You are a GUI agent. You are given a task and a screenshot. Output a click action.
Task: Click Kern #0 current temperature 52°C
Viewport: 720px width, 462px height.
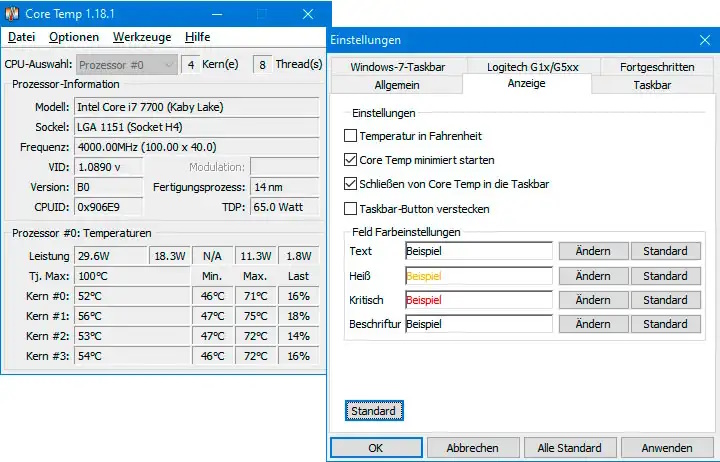pyautogui.click(x=132, y=296)
